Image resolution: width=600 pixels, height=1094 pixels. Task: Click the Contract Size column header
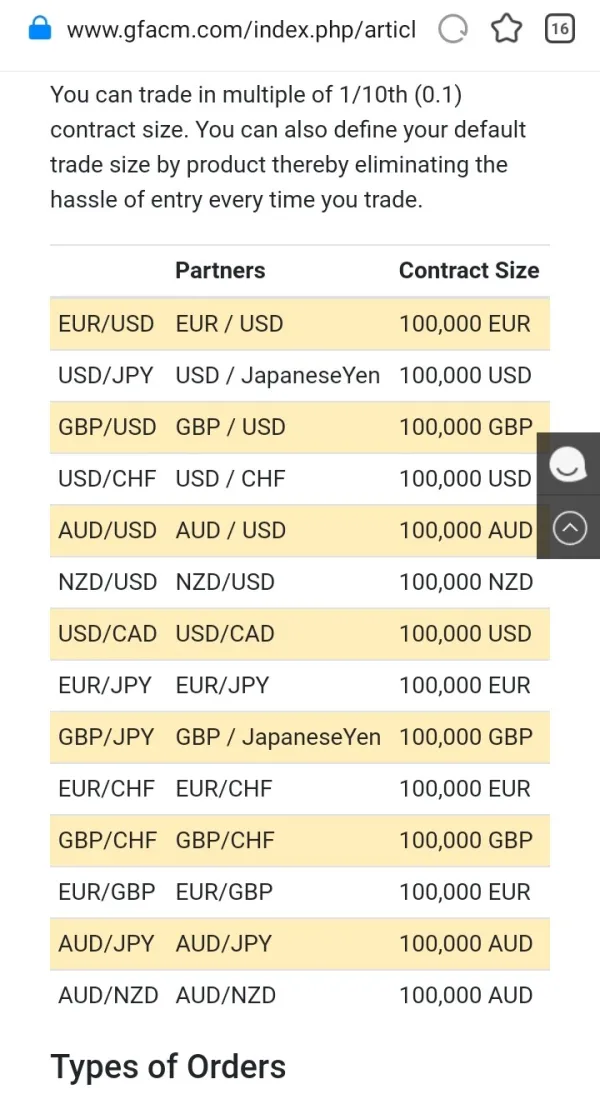click(468, 270)
